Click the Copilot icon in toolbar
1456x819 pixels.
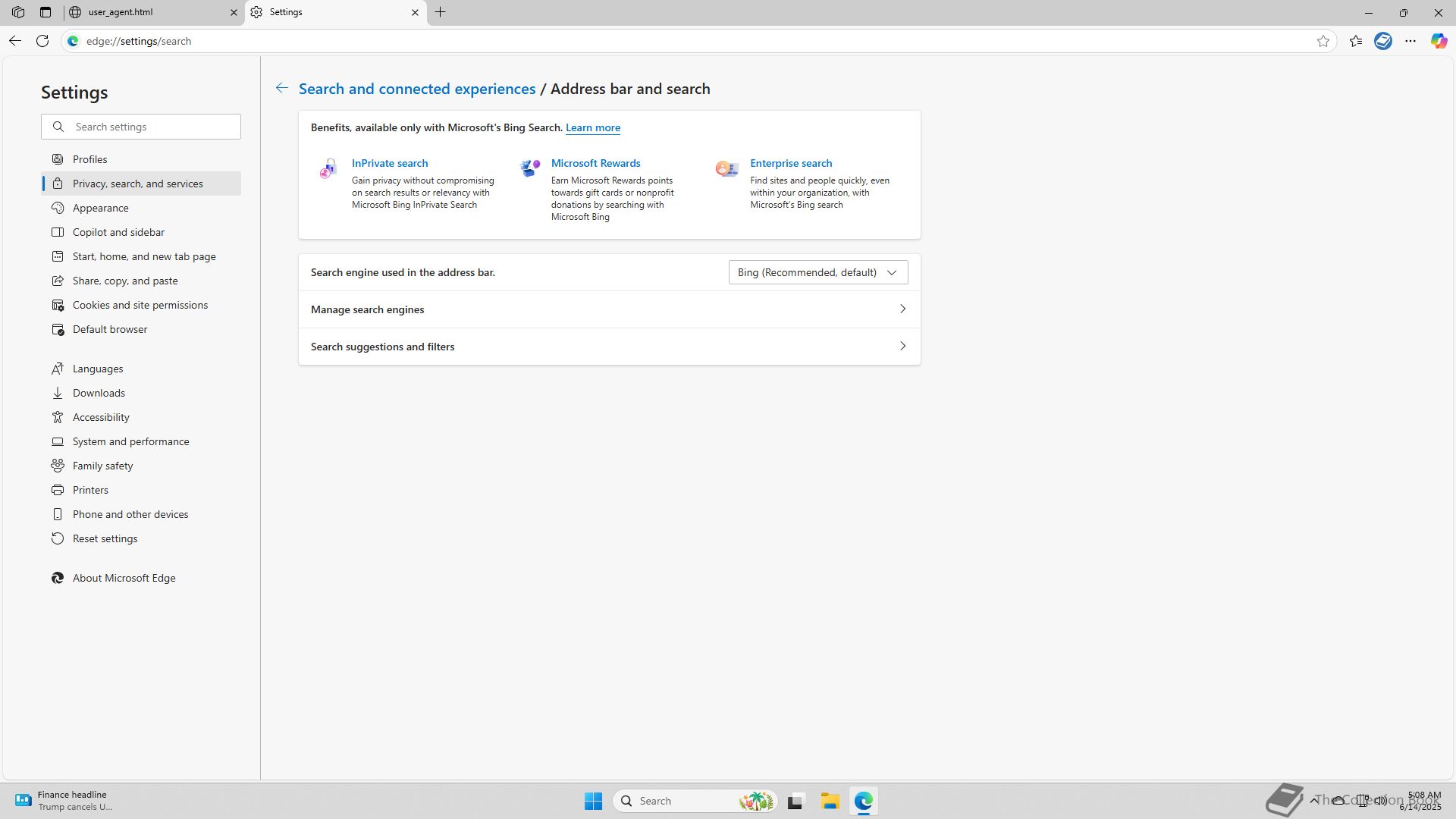coord(1439,41)
